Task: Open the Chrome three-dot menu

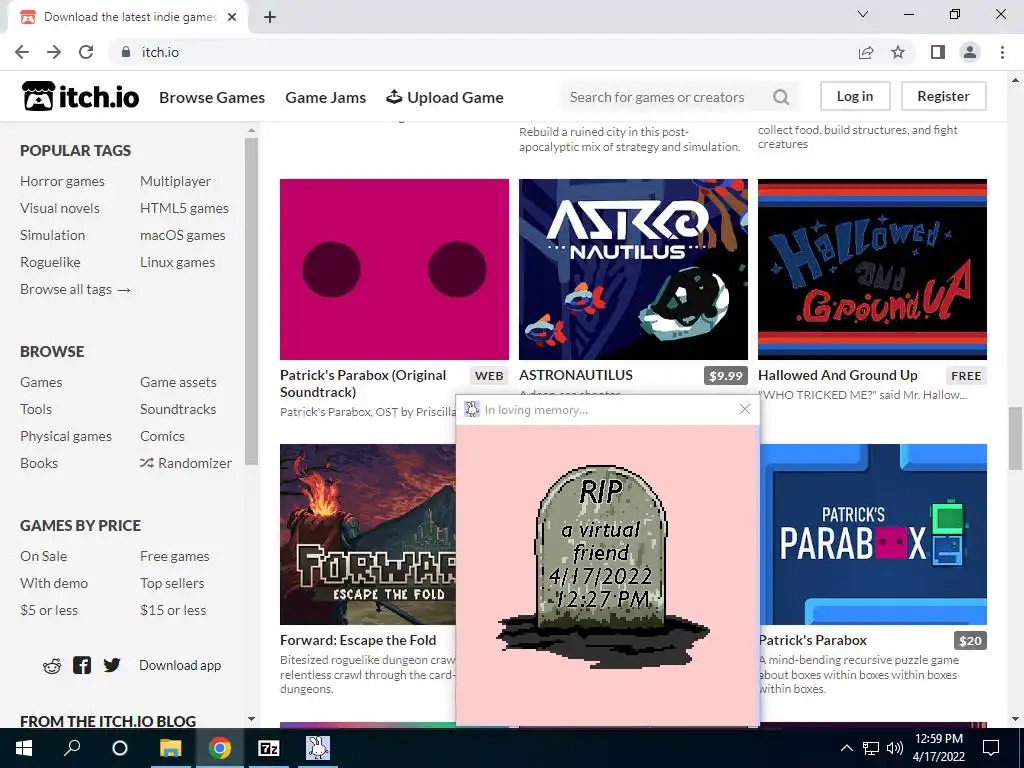Action: [x=1002, y=52]
